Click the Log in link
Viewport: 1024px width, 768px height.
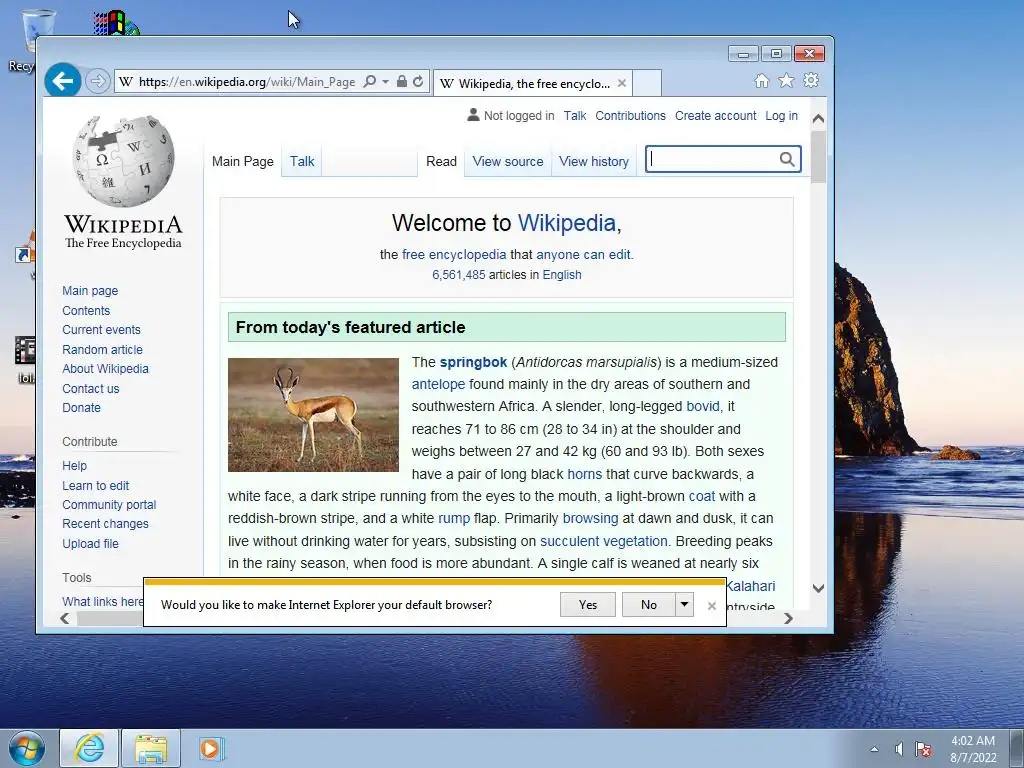click(781, 116)
